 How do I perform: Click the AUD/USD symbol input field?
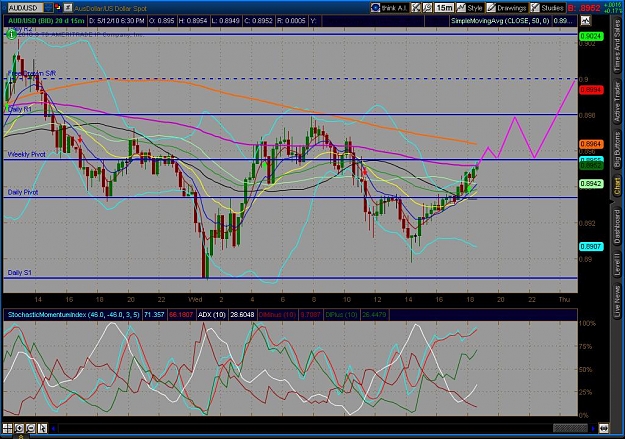25,8
